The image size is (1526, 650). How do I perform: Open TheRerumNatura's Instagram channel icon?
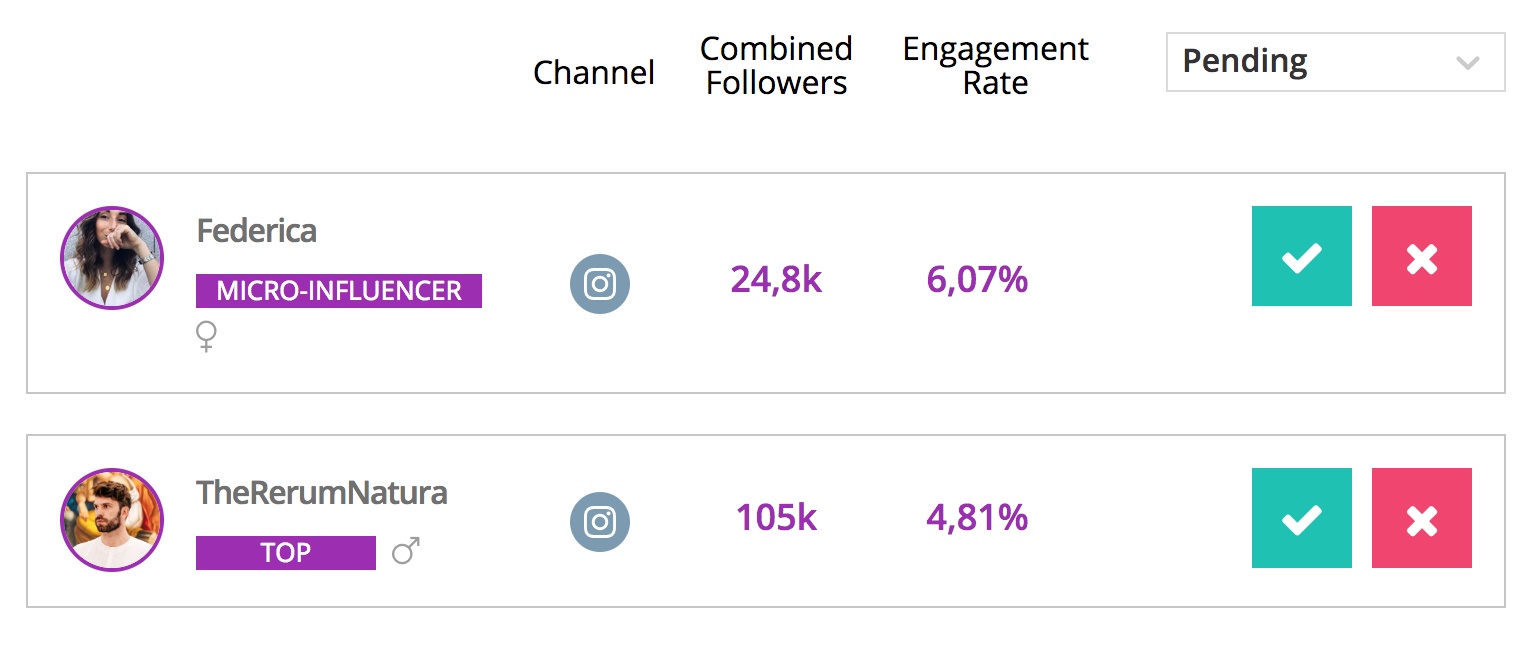[x=600, y=522]
